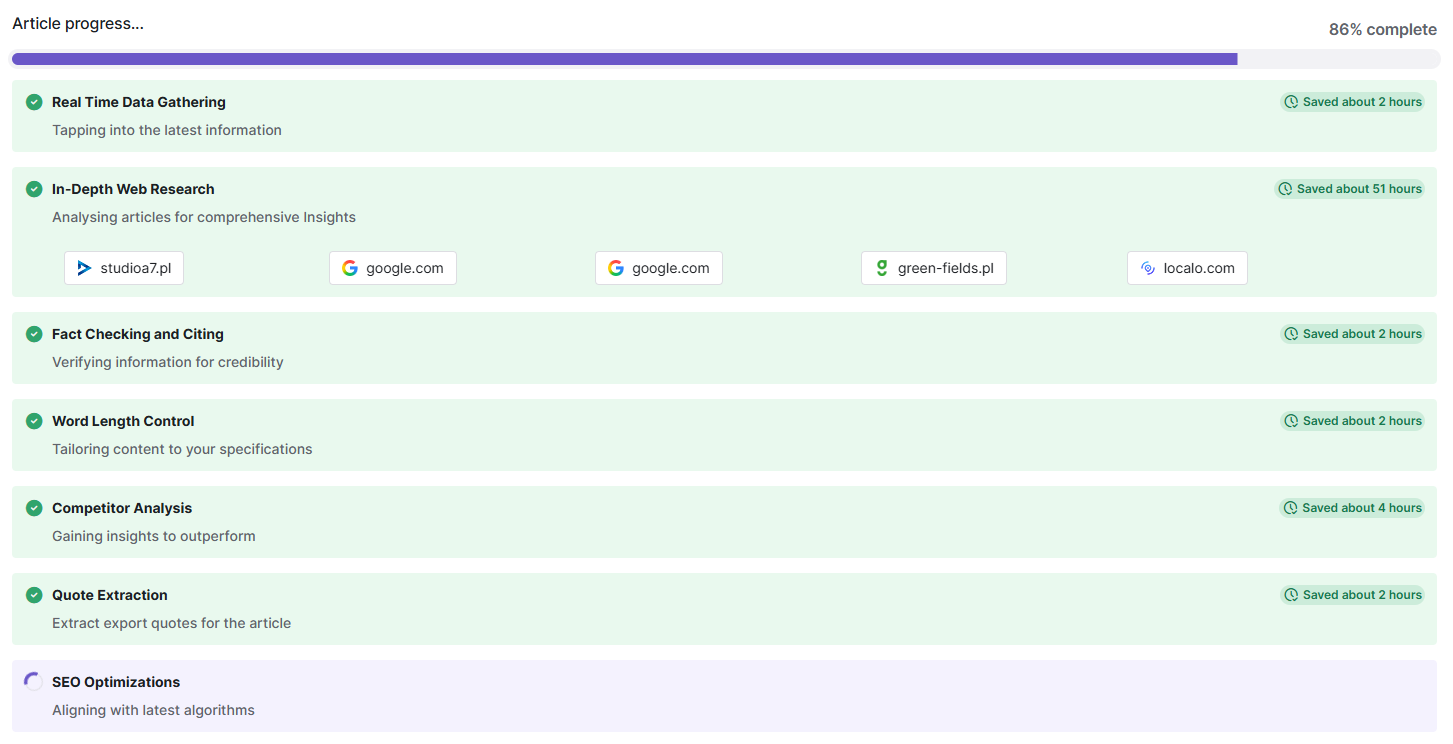Click the '86% complete' label

pos(1382,30)
